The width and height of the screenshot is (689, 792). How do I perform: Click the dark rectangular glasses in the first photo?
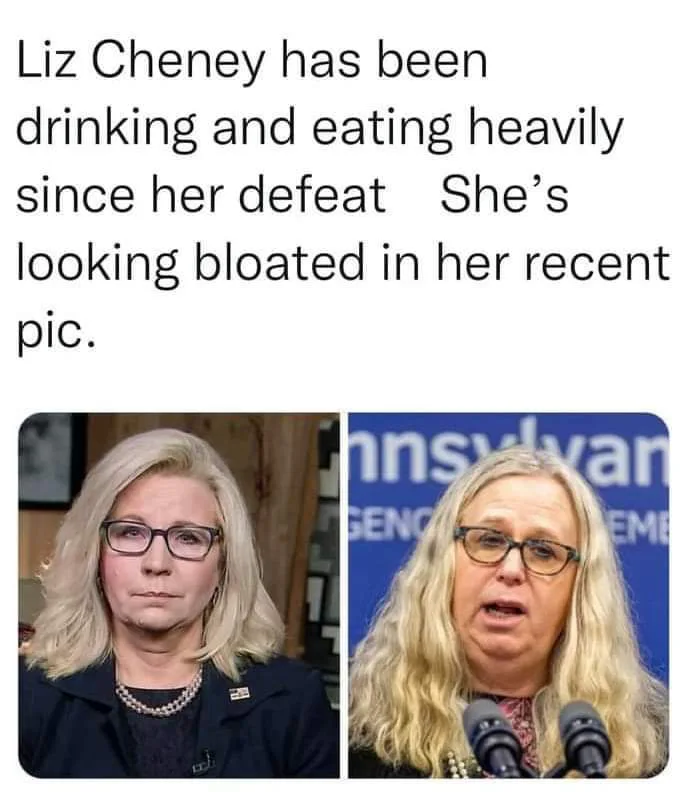tap(161, 540)
